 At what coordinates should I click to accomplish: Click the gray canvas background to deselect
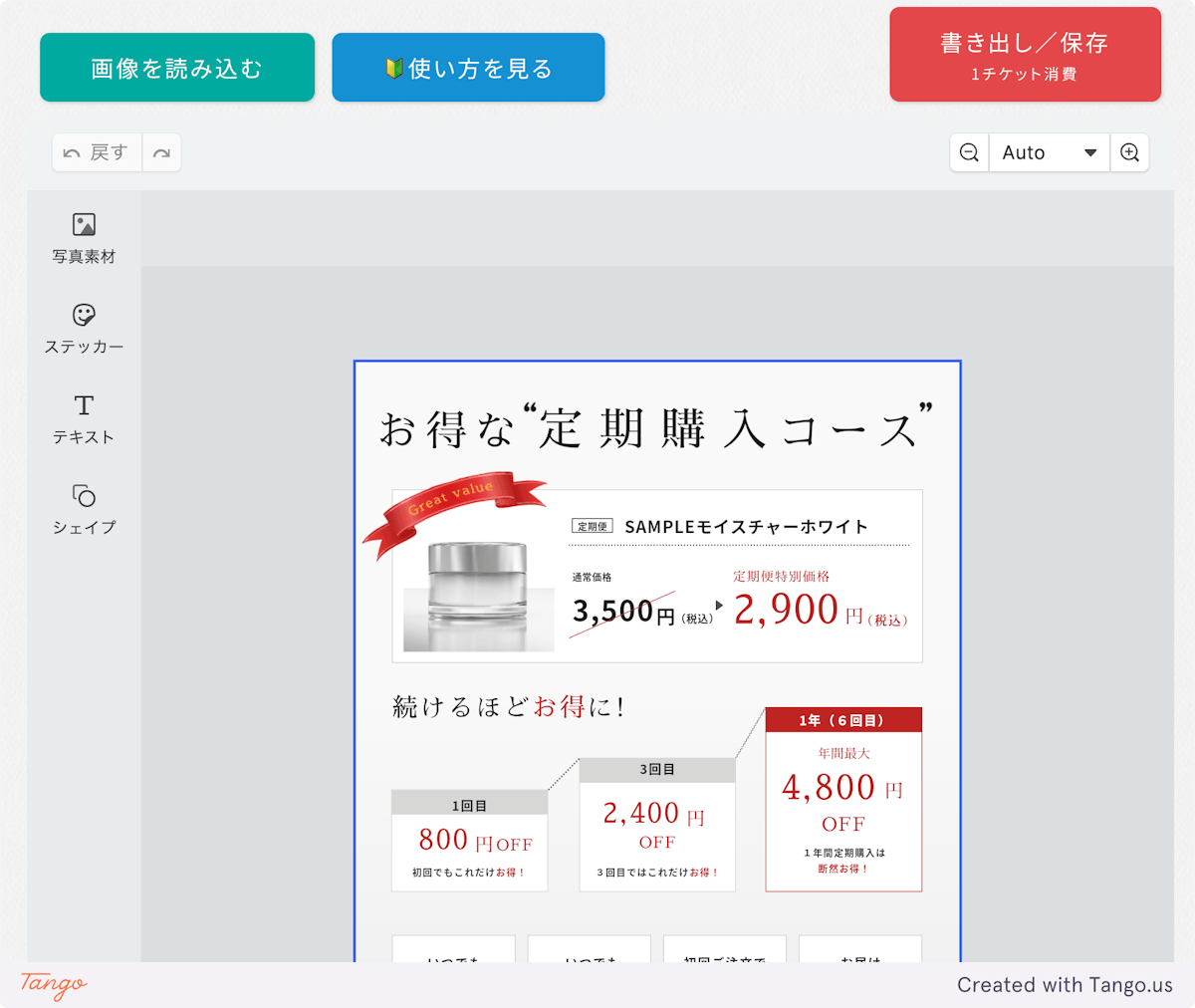pyautogui.click(x=249, y=598)
